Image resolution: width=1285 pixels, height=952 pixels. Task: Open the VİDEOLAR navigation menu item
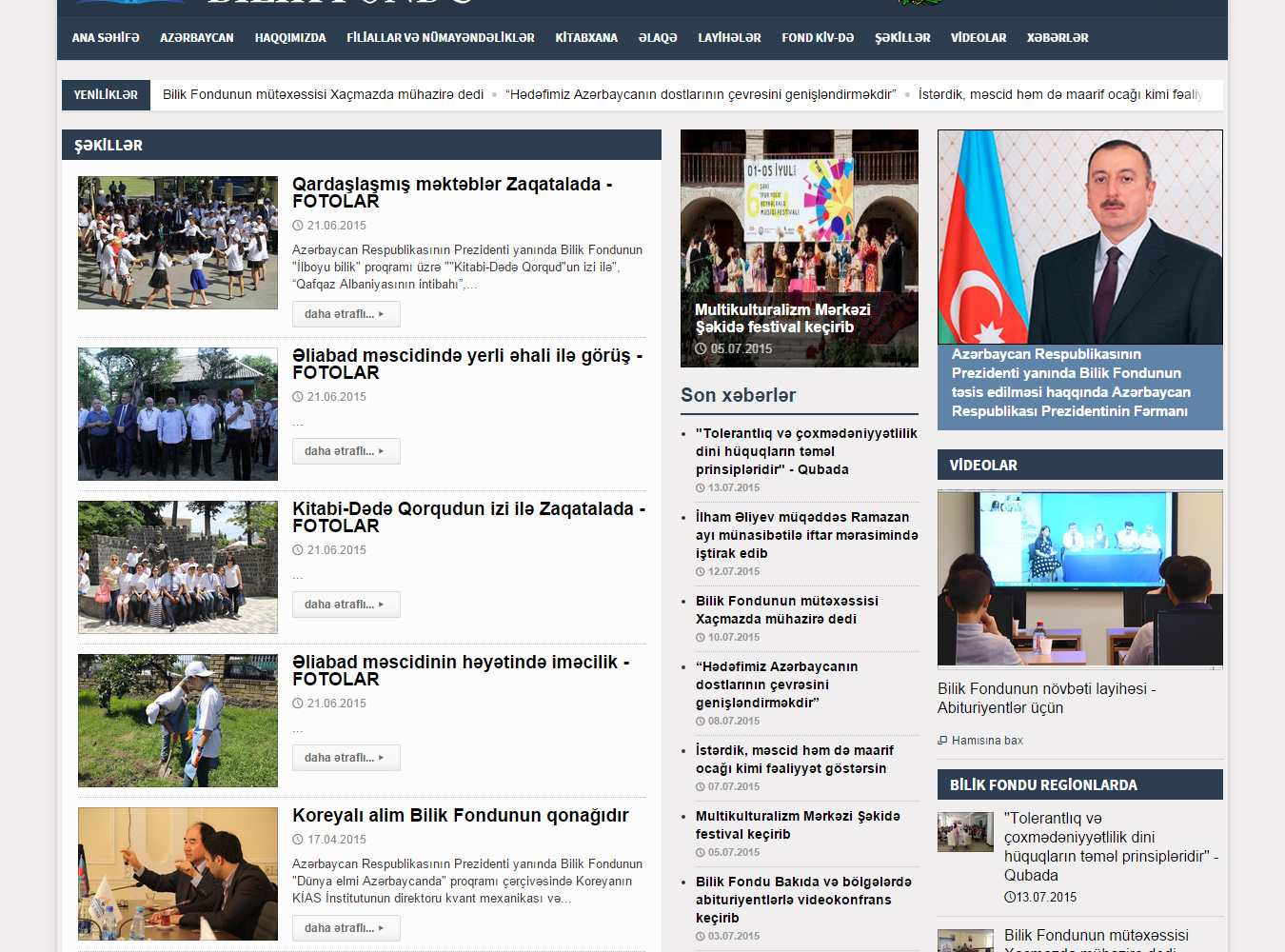point(978,38)
